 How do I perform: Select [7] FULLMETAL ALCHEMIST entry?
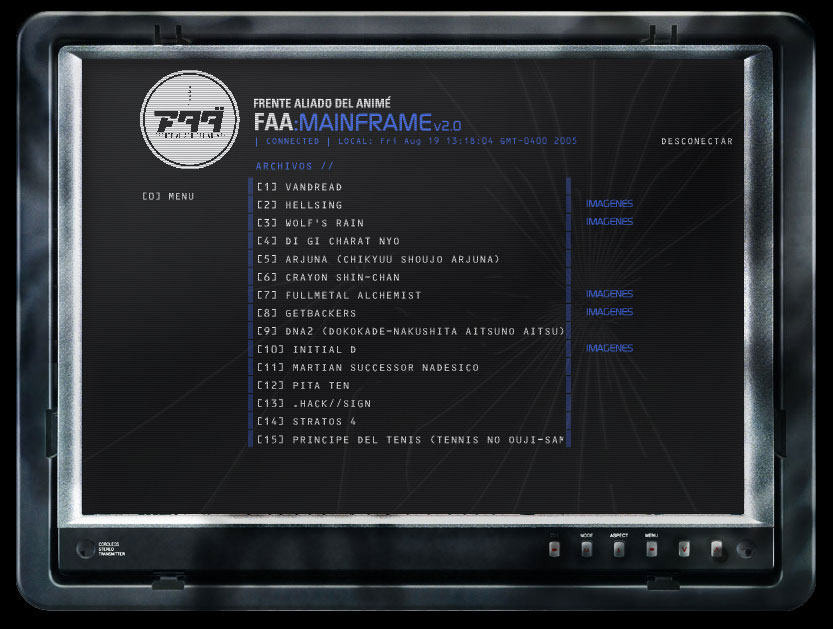click(x=339, y=295)
